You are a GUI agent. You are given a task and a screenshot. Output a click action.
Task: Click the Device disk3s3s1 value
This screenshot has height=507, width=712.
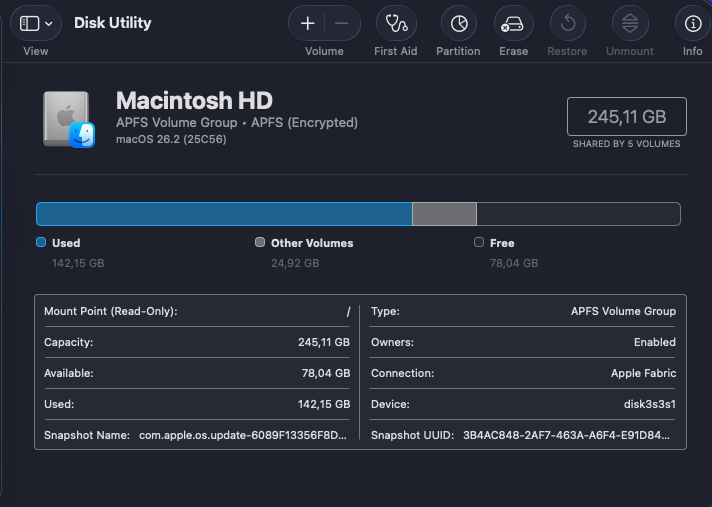tap(650, 404)
